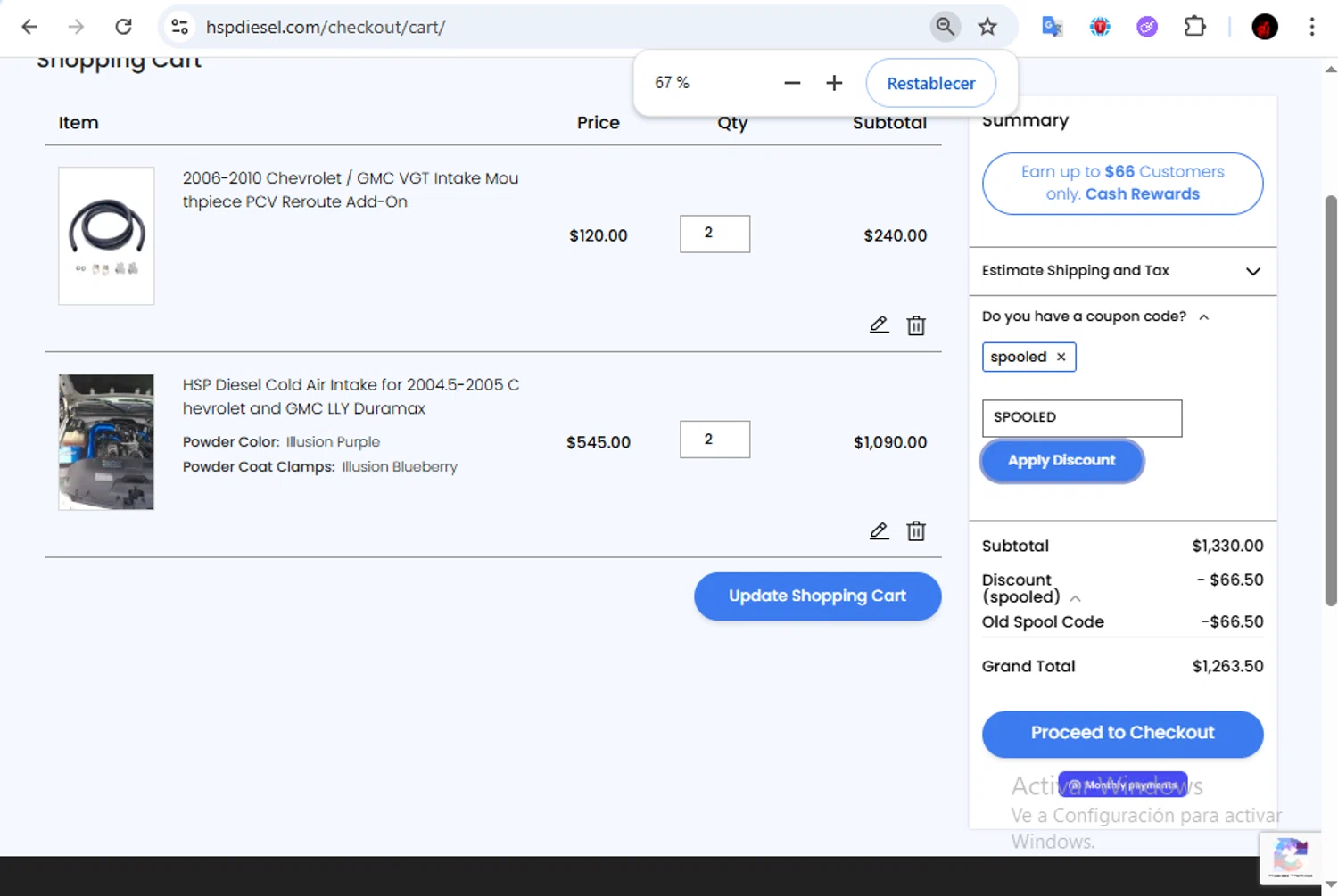Click the page vertical scrollbar thumb

[1330, 400]
